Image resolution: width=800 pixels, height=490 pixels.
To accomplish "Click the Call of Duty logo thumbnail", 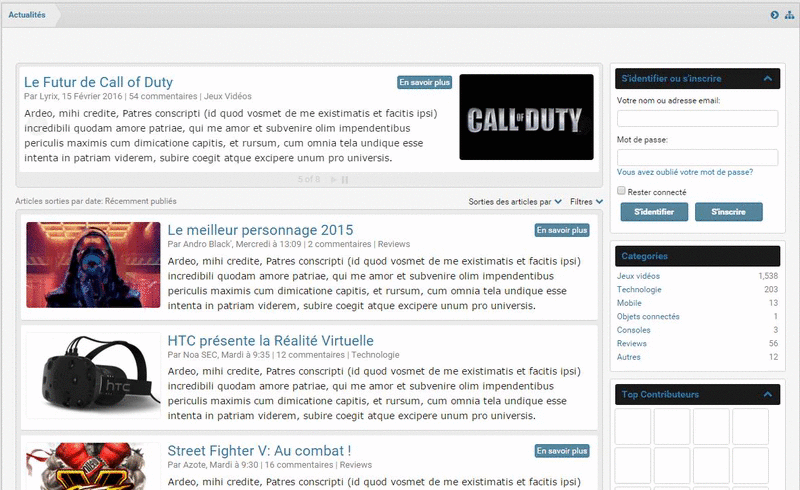I will (526, 117).
